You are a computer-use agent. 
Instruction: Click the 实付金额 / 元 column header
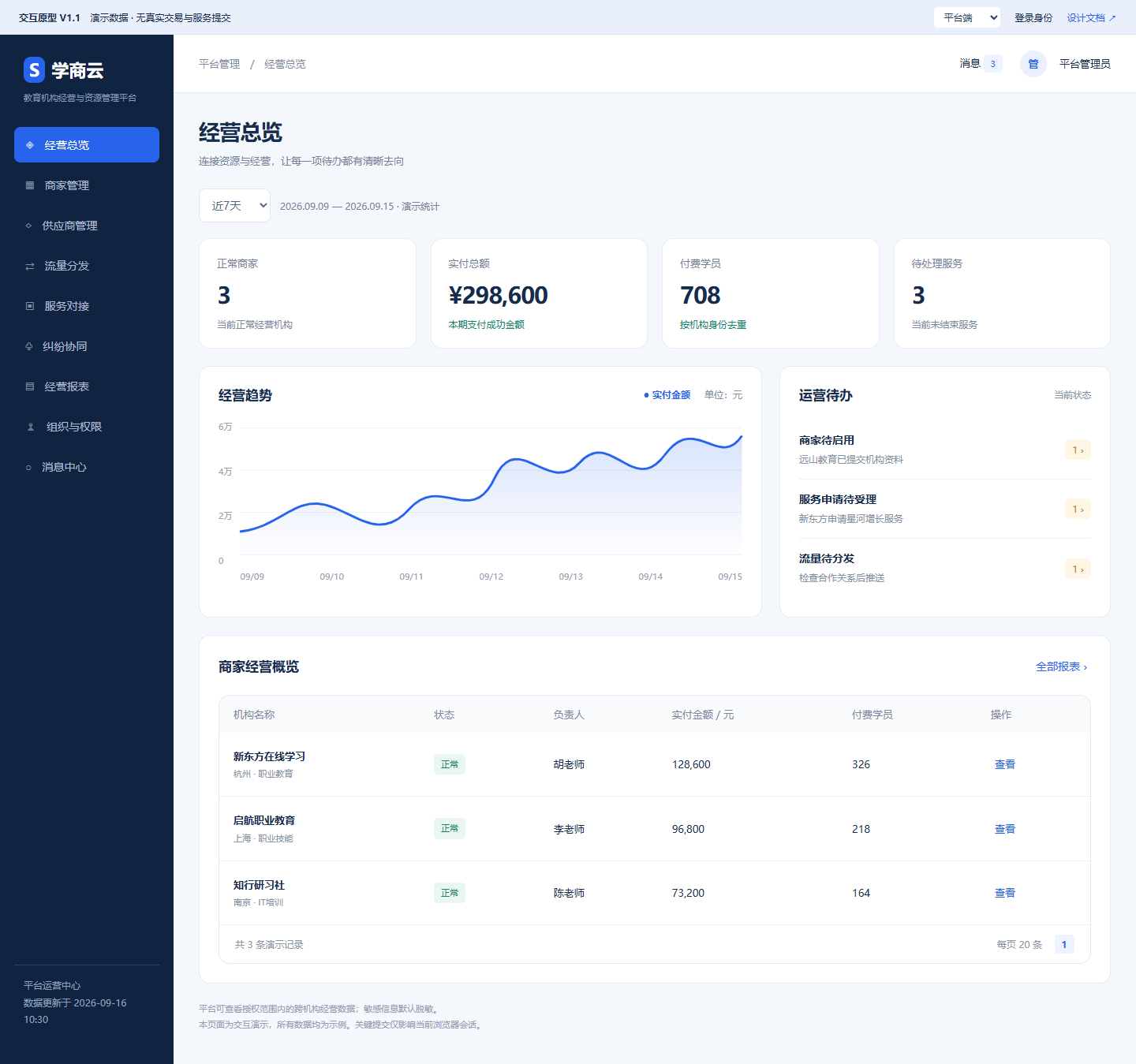(x=703, y=715)
